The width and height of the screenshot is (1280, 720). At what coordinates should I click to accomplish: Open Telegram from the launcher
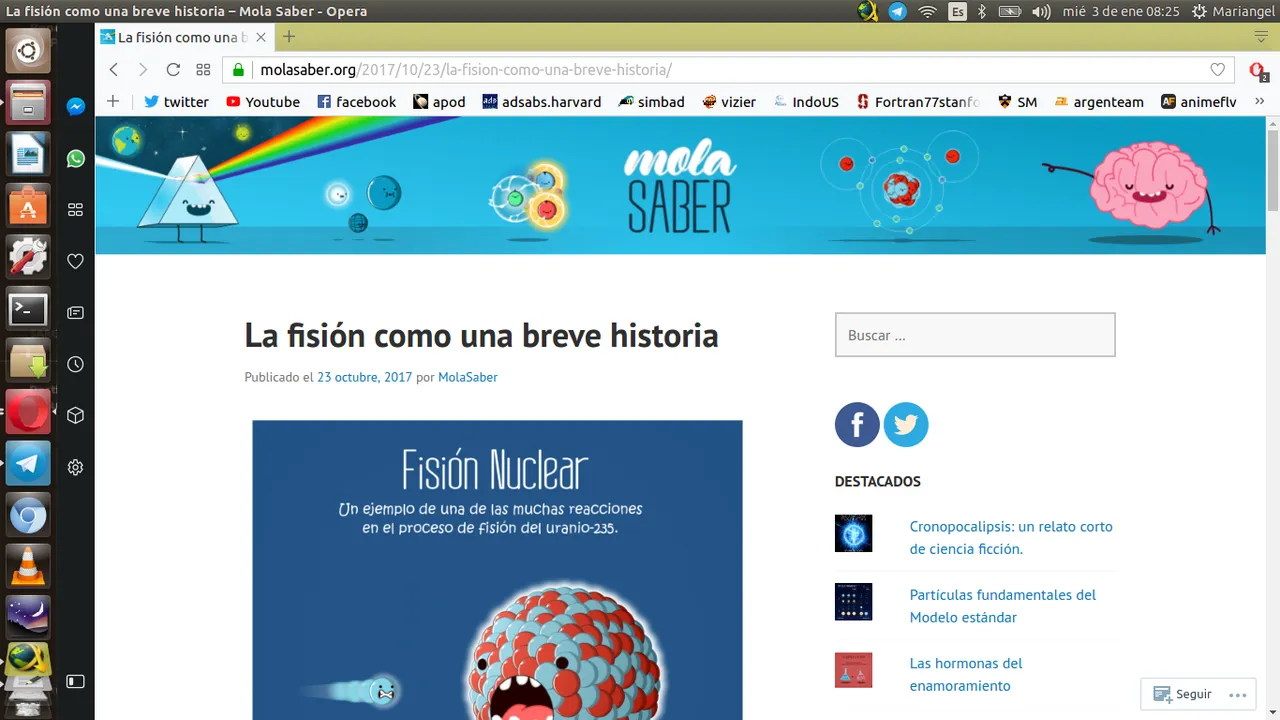point(28,464)
